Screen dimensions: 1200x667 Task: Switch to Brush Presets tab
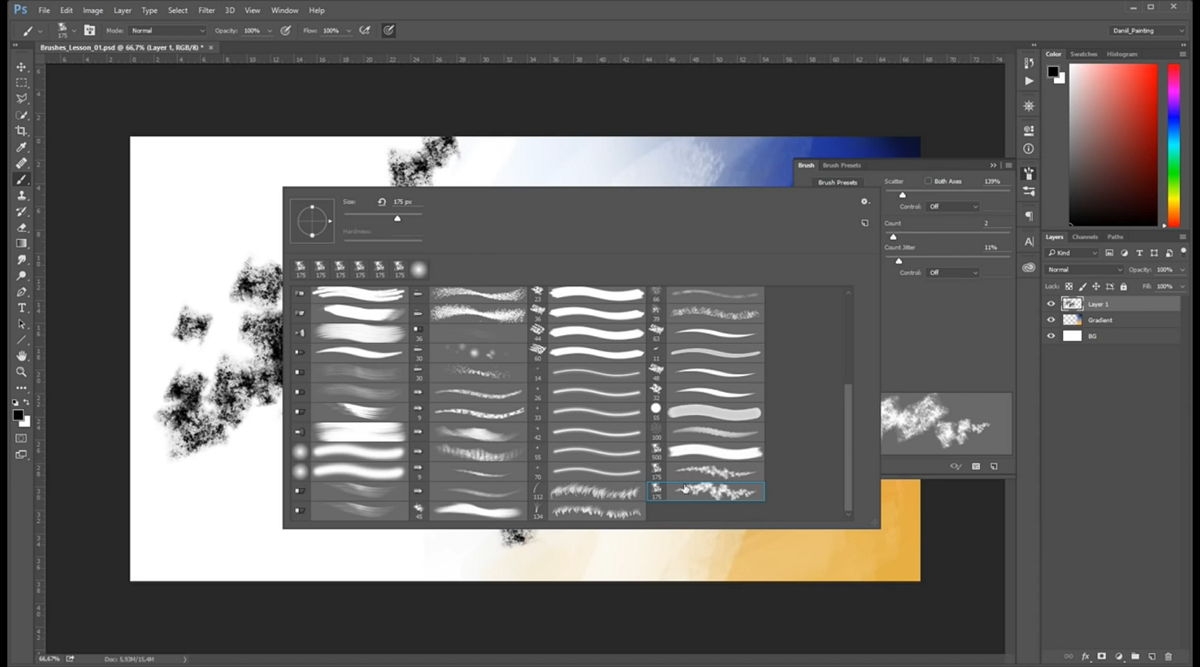click(841, 165)
